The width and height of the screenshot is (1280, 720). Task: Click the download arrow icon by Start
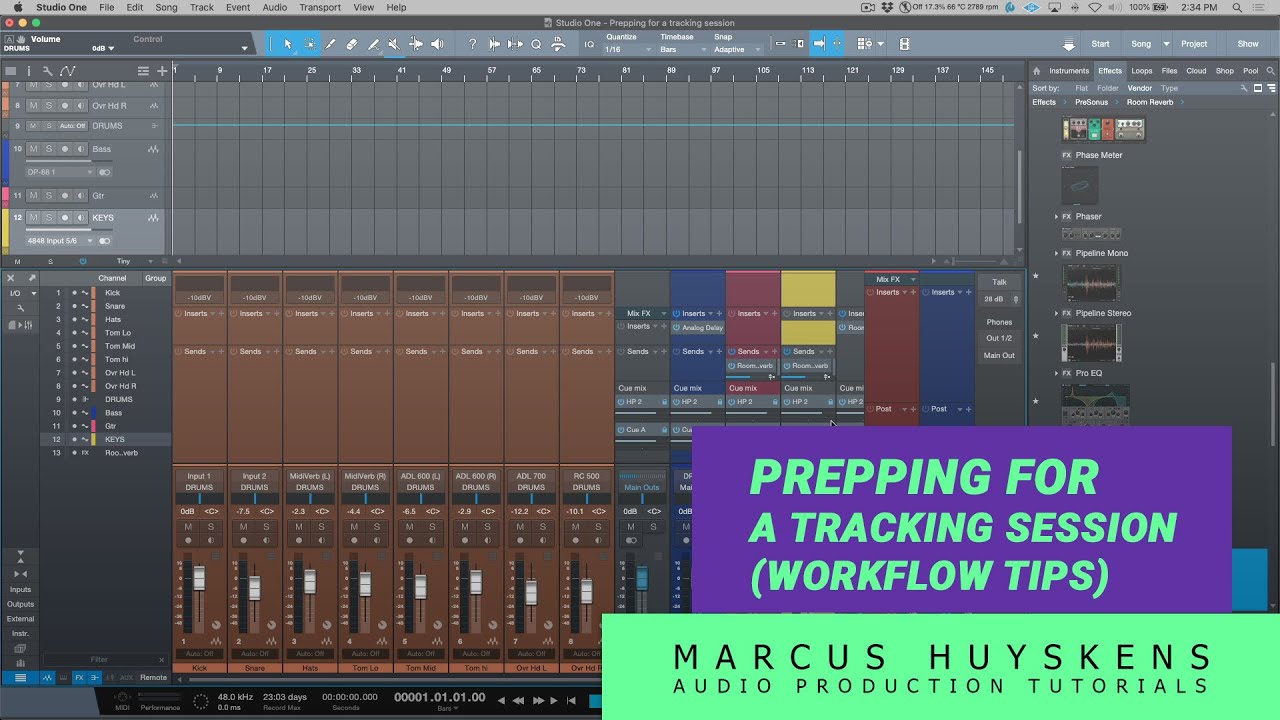(1069, 45)
